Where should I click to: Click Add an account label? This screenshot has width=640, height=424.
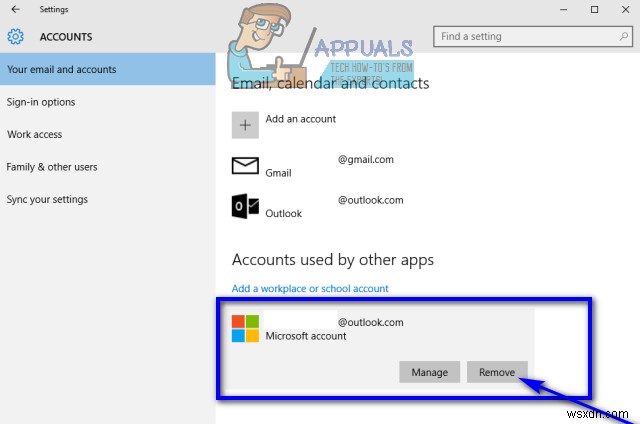pyautogui.click(x=301, y=119)
